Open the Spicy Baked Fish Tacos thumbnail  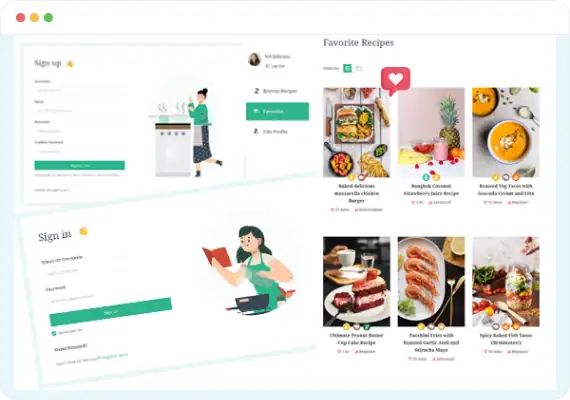(506, 282)
